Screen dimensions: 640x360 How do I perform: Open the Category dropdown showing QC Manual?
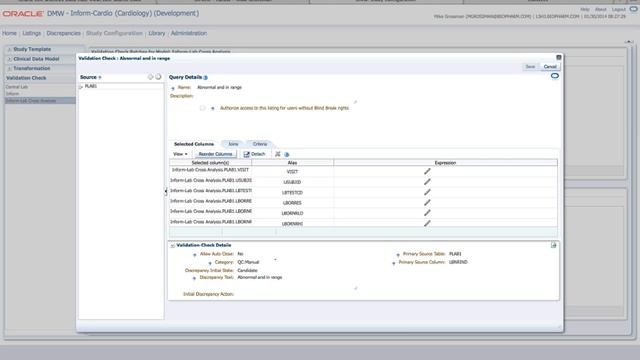click(x=276, y=260)
